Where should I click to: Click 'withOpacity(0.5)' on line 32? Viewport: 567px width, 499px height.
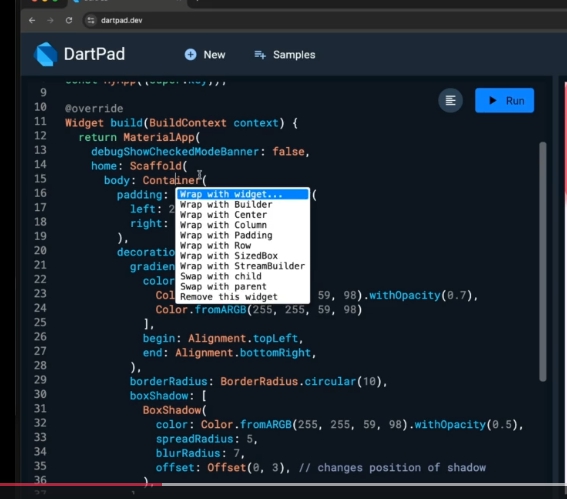point(465,425)
